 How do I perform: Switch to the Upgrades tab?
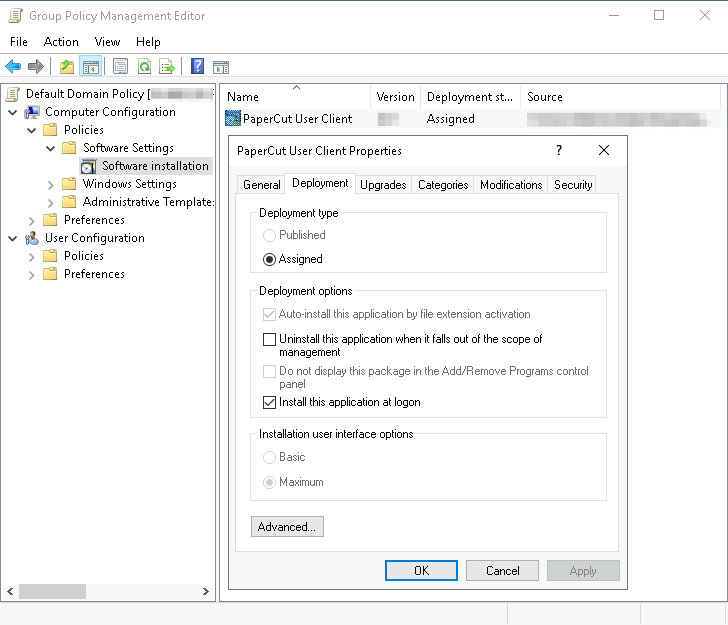click(x=383, y=185)
